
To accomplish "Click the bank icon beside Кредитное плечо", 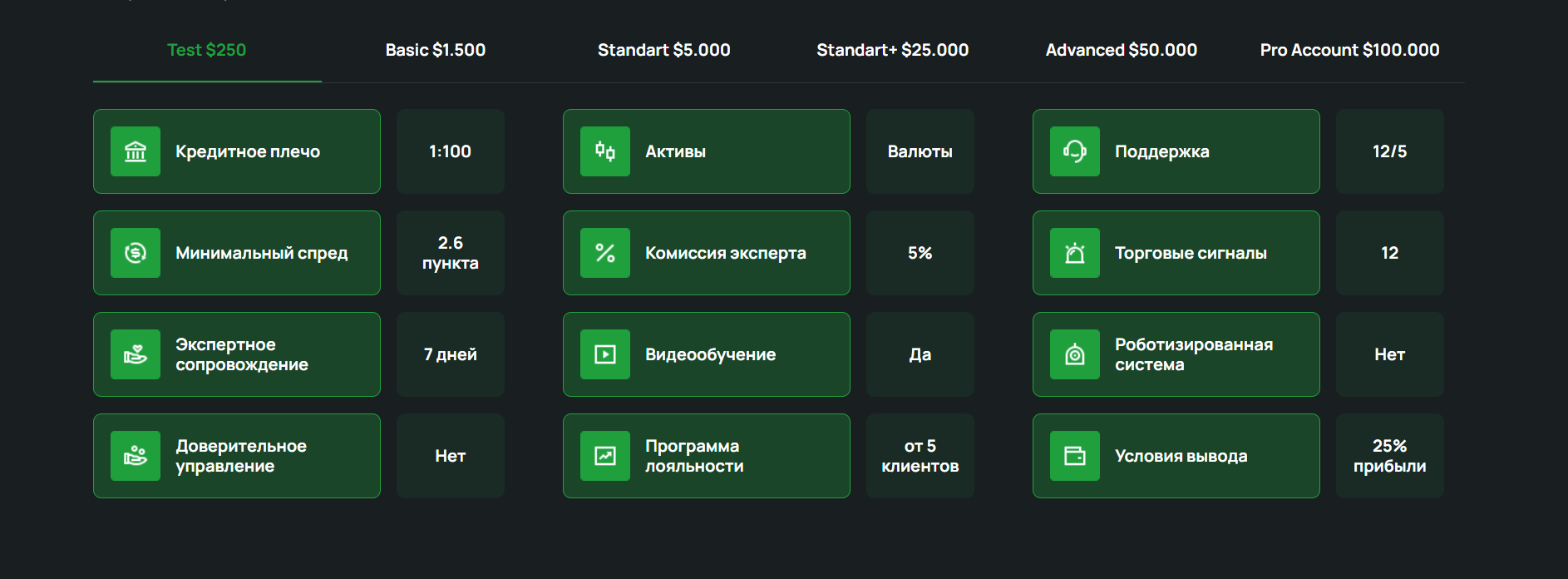I will click(x=136, y=151).
